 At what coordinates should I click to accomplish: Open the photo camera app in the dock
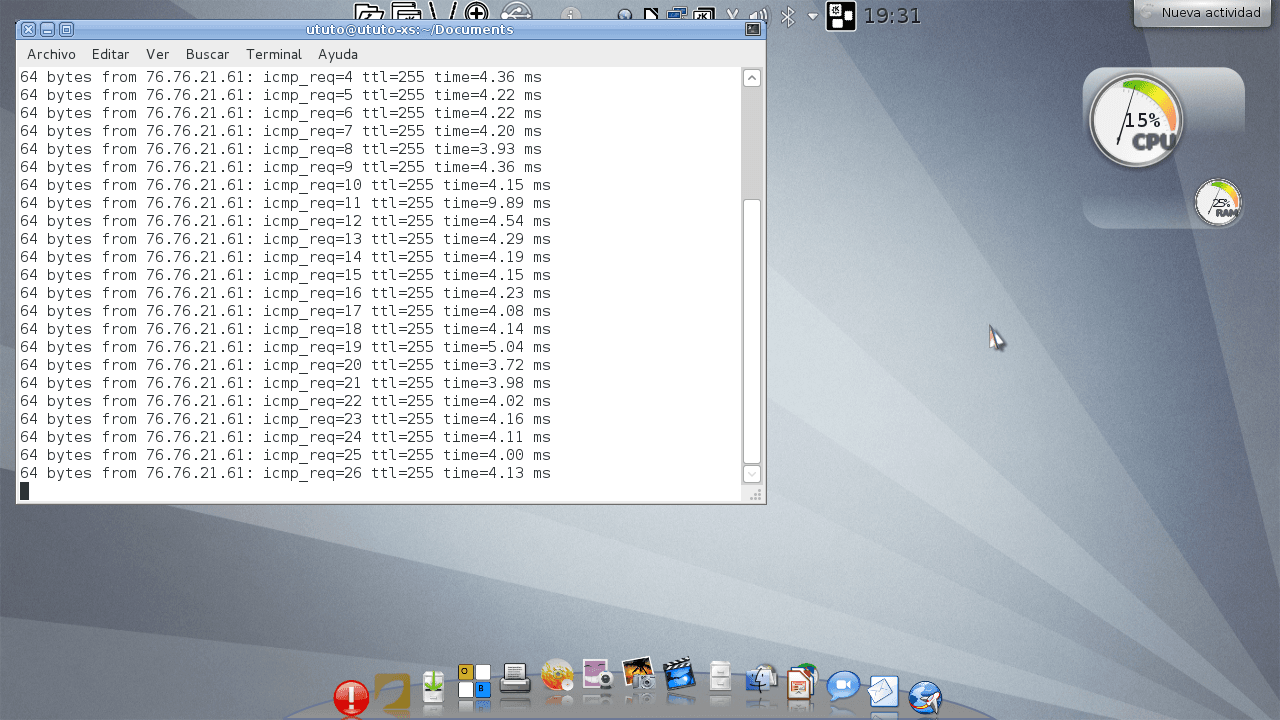tap(638, 673)
